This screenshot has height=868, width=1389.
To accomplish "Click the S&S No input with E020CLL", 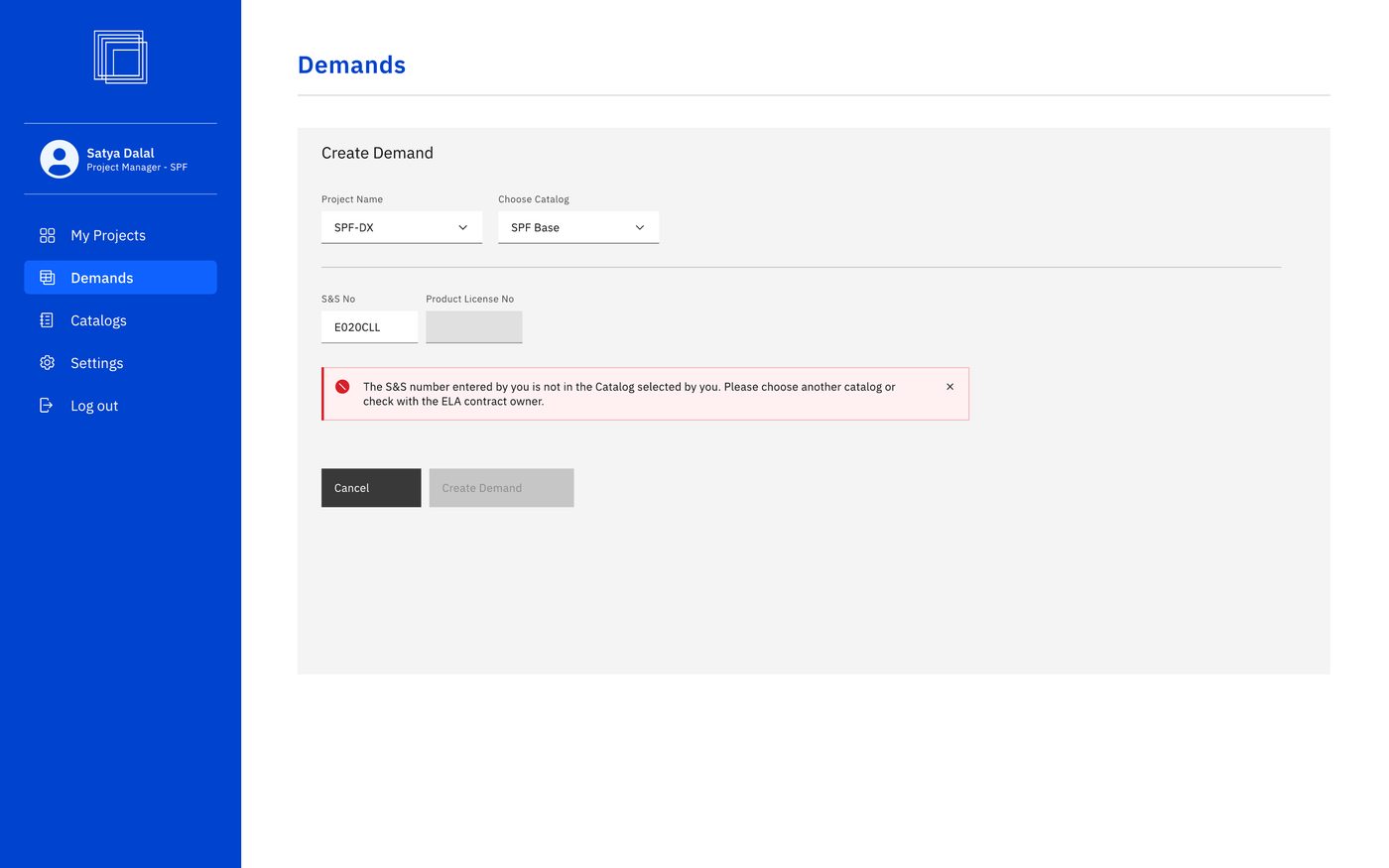I will [x=369, y=327].
